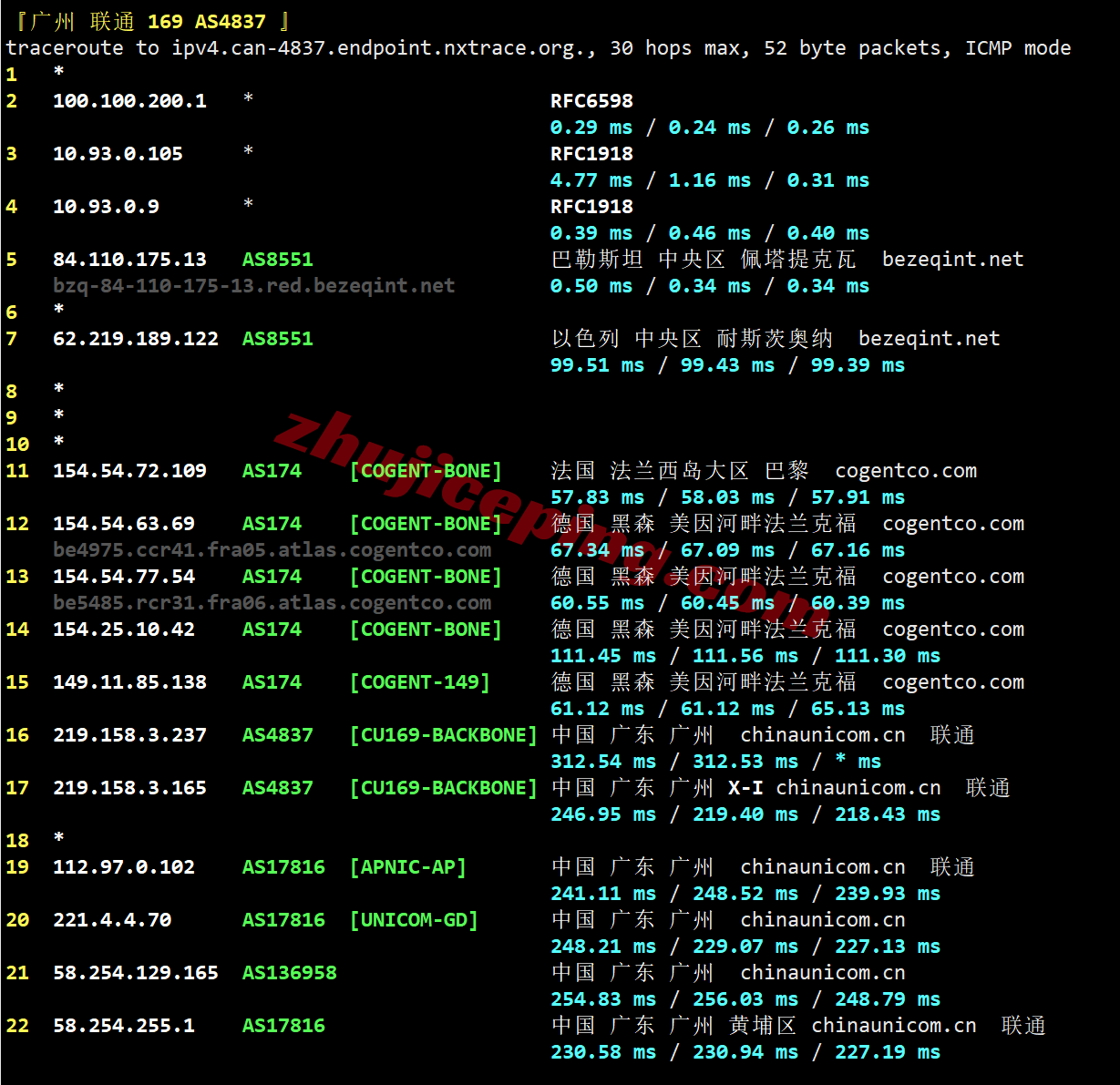Select IP address 58.254.129.165
This screenshot has width=1120, height=1085.
point(136,973)
